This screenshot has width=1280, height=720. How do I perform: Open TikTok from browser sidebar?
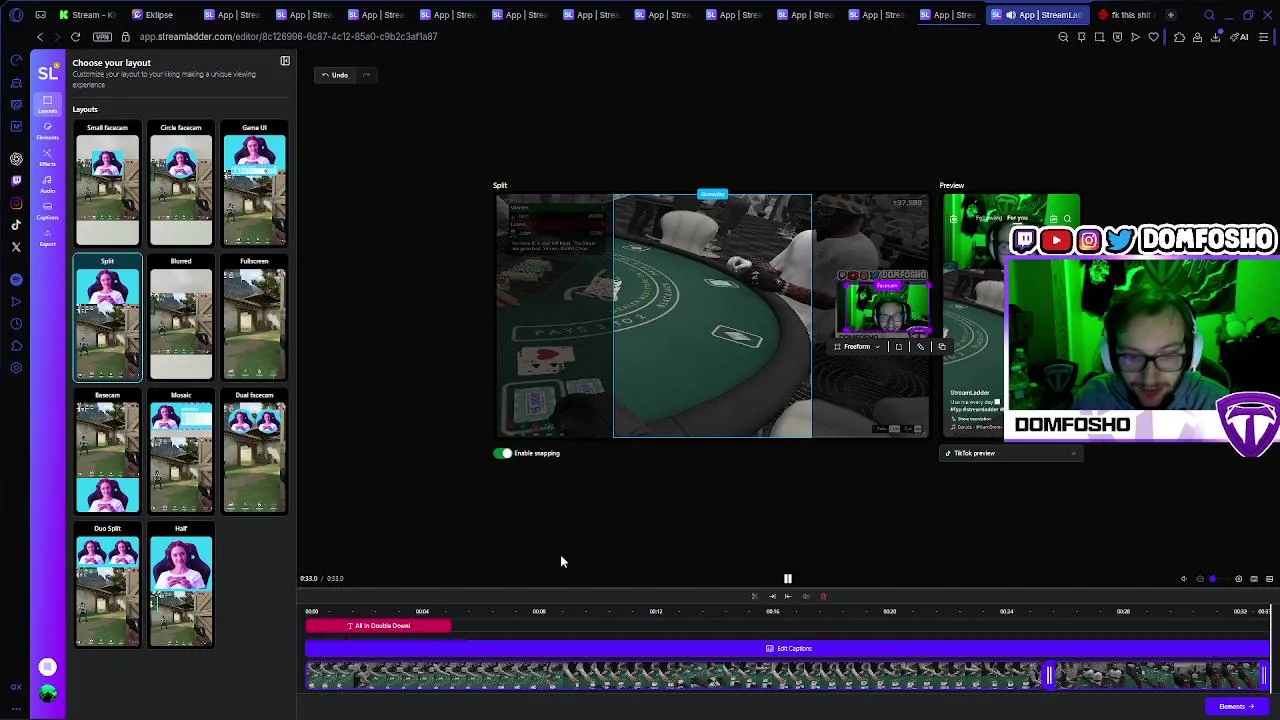[16, 225]
